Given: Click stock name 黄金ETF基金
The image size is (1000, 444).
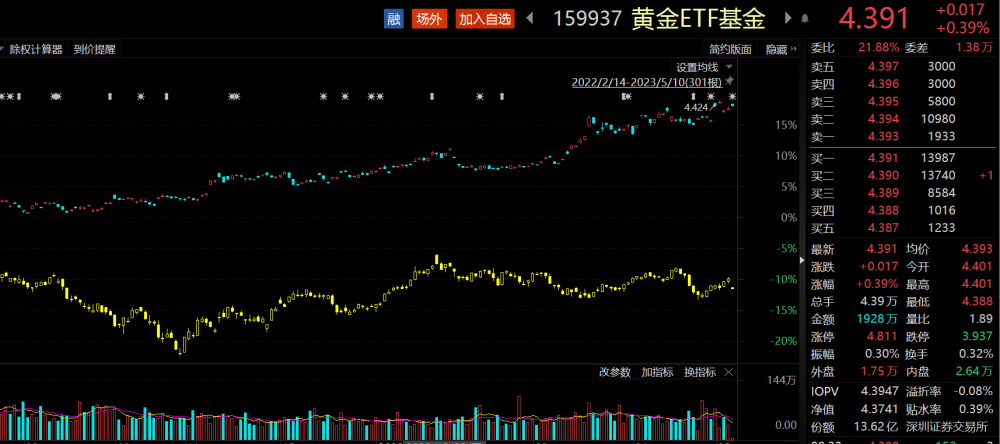Looking at the screenshot, I should 698,18.
